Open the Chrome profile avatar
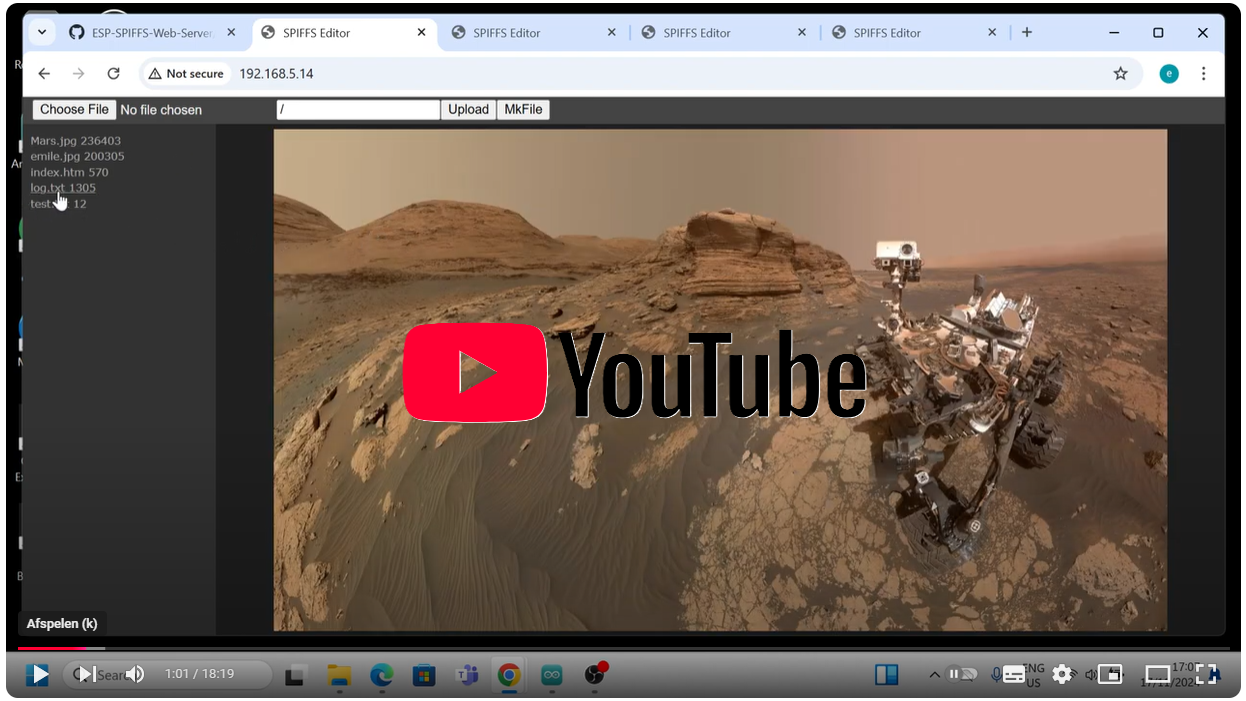 point(1169,73)
